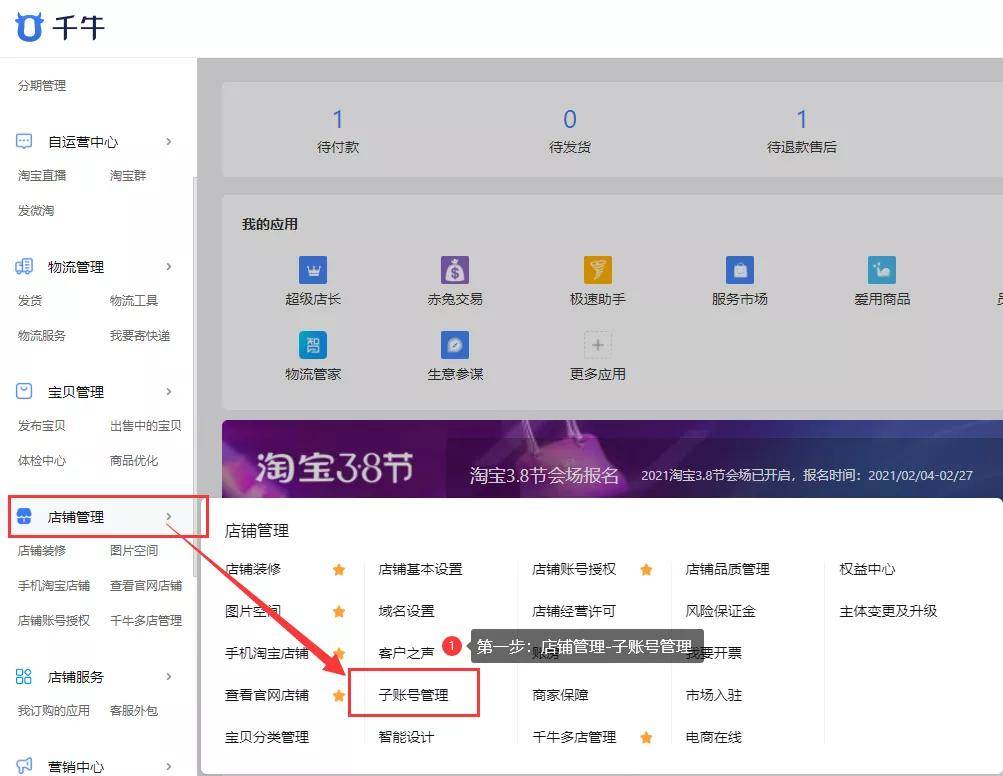Click 我要寄快递 in the sidebar

tap(139, 335)
